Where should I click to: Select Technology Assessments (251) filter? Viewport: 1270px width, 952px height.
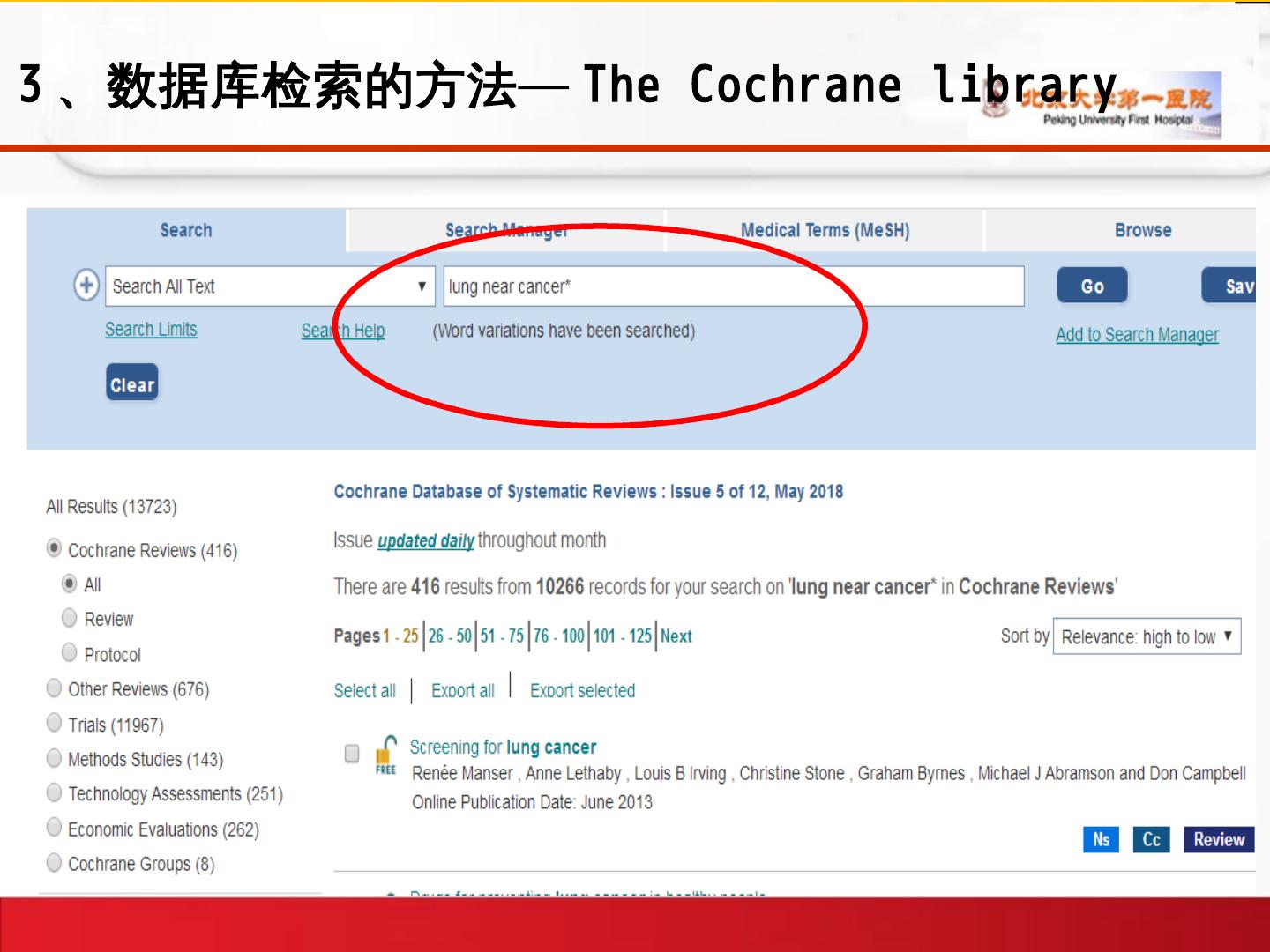click(x=55, y=792)
